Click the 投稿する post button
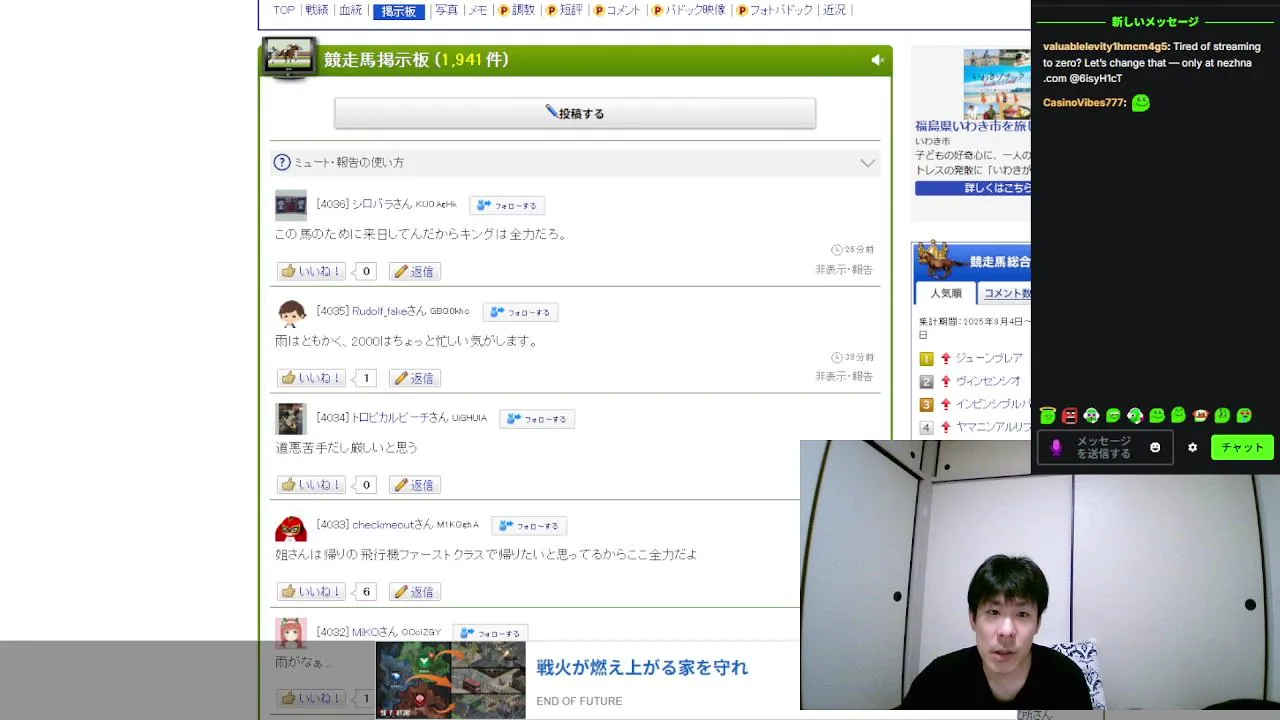The image size is (1280, 720). click(575, 113)
